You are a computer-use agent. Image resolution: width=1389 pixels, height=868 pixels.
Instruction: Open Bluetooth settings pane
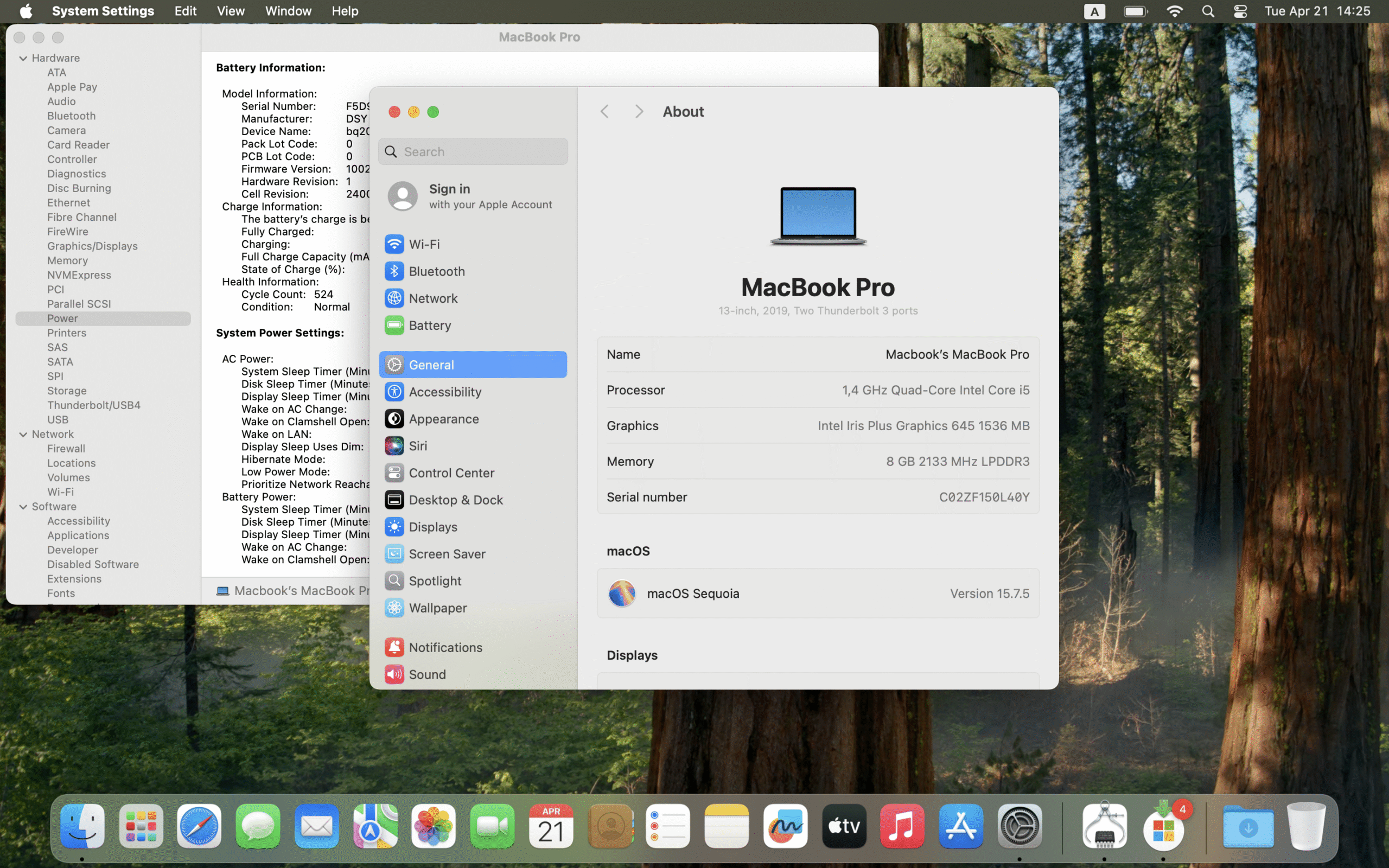[436, 271]
